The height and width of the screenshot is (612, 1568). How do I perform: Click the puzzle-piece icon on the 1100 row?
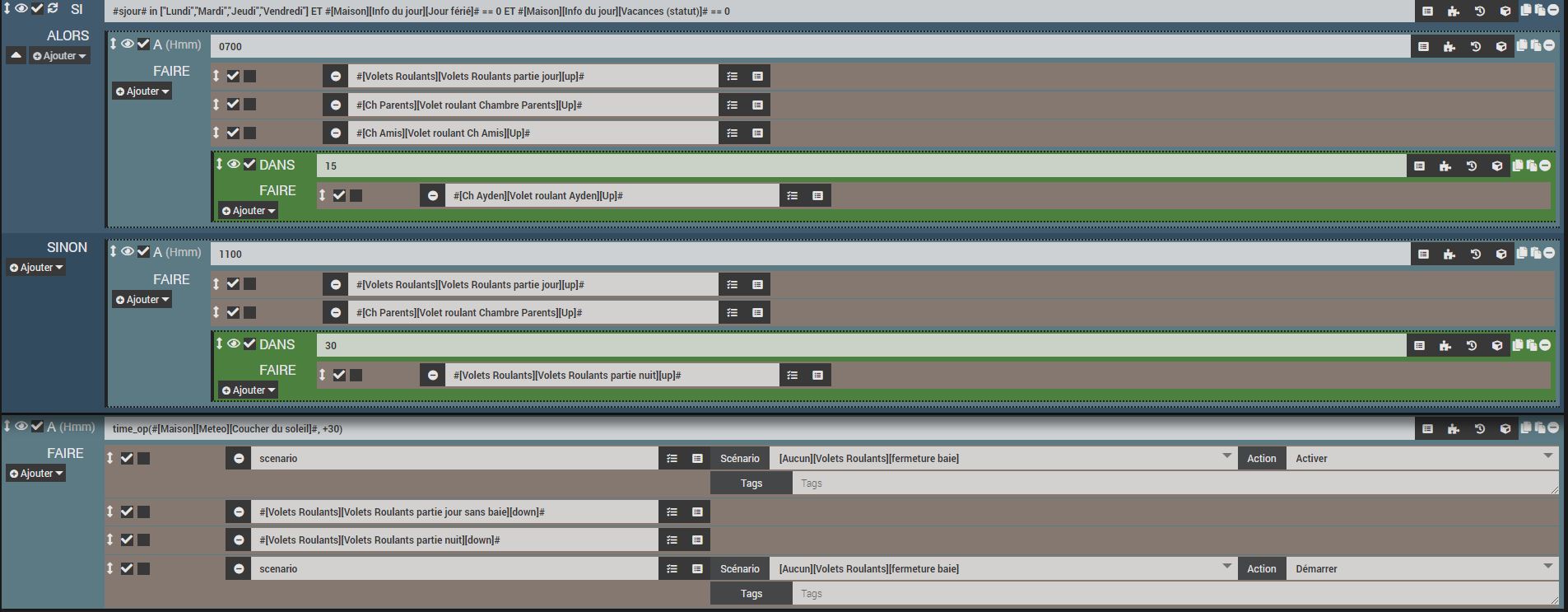tap(1449, 255)
